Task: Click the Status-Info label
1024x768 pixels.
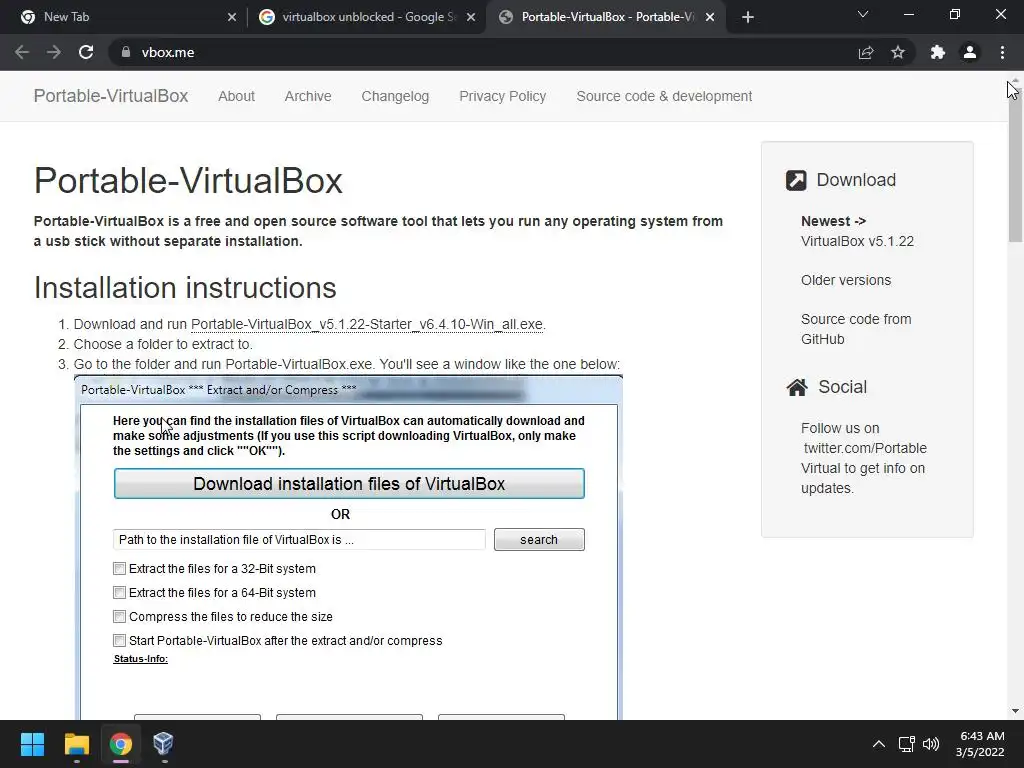Action: (x=140, y=658)
